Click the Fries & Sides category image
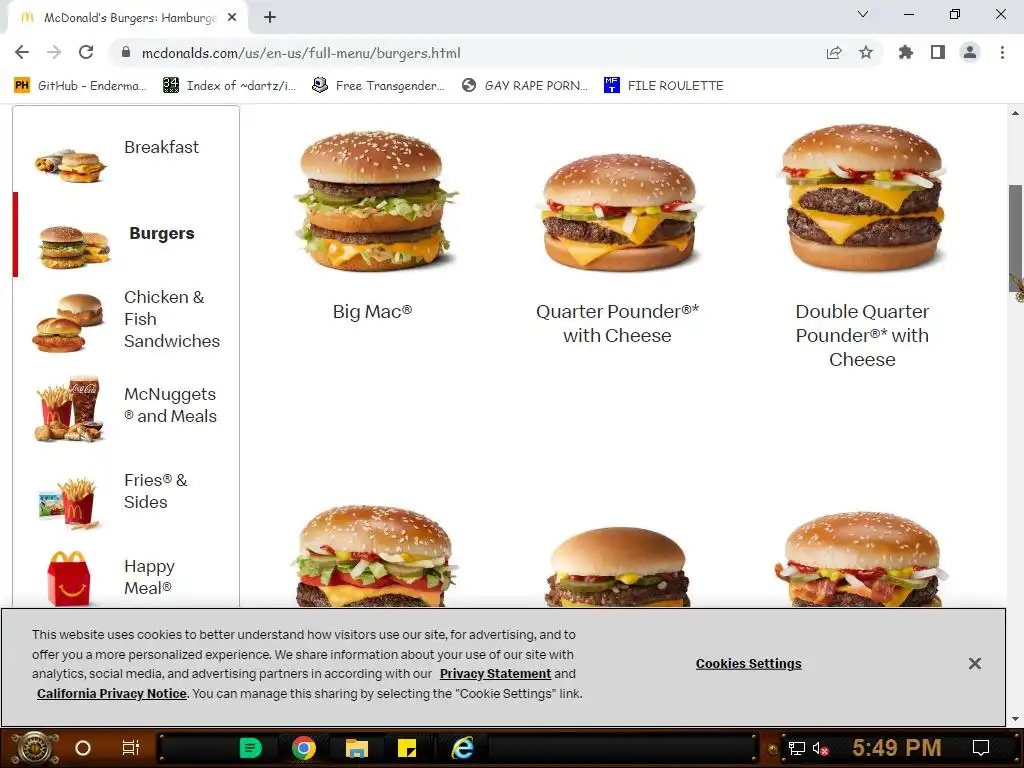Viewport: 1024px width, 768px height. [69, 502]
